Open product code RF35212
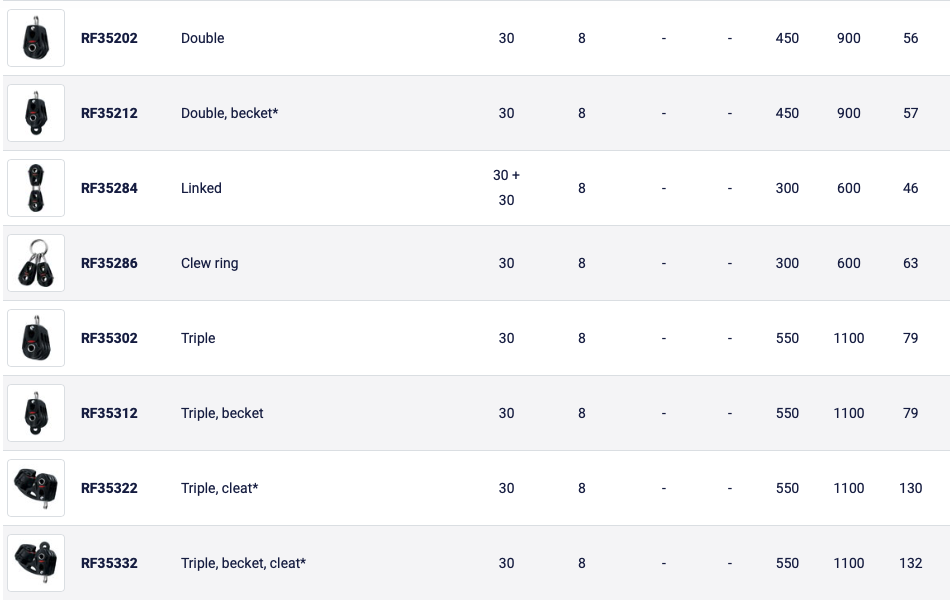This screenshot has width=950, height=606. click(x=109, y=113)
